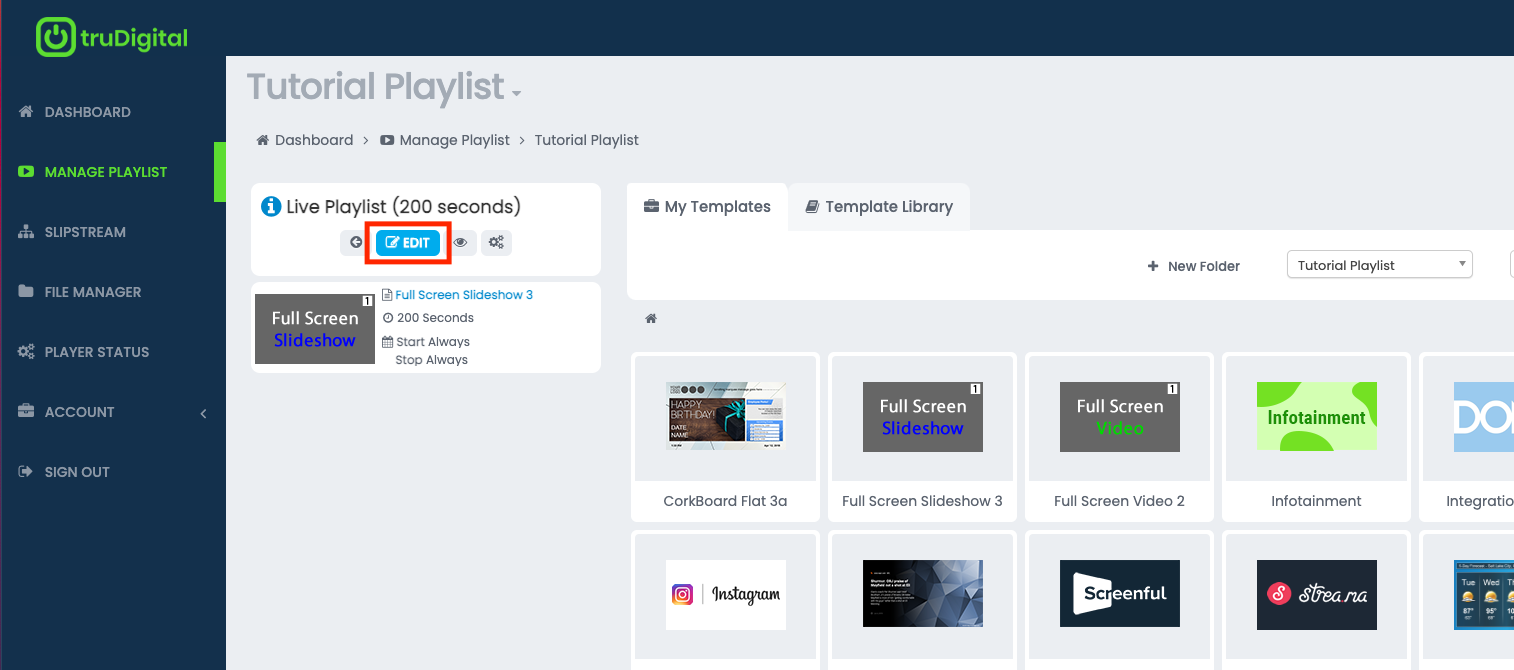Click the home icon above templates grid
This screenshot has width=1514, height=670.
coord(651,319)
